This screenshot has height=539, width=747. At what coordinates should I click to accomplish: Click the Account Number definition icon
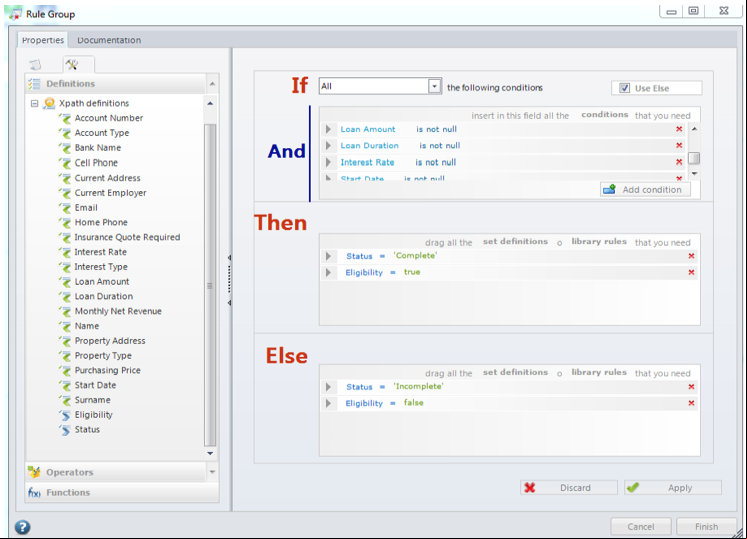coord(65,118)
